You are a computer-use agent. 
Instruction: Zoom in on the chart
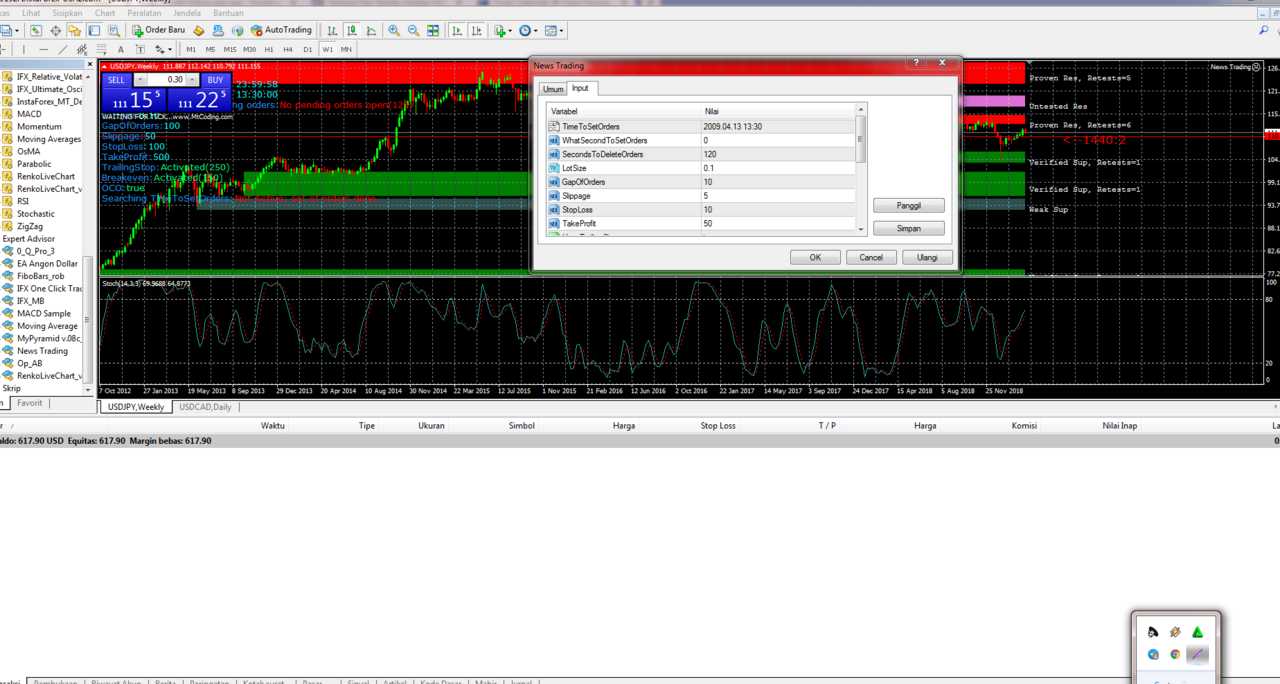pos(394,31)
